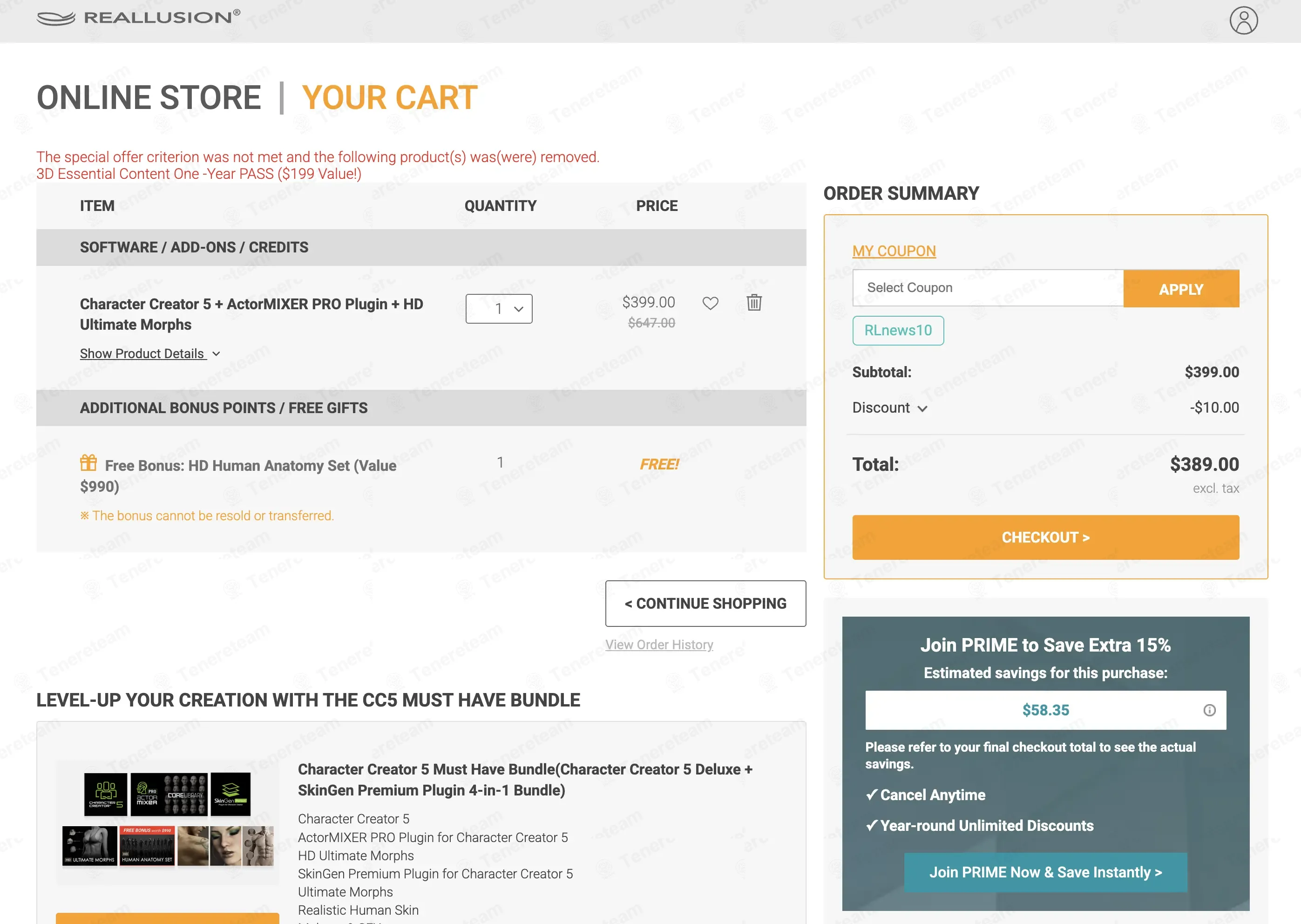Screen dimensions: 1301x924
Task: Click Character Creator 5 + ActorMIXER PRO product name
Action: pos(251,314)
